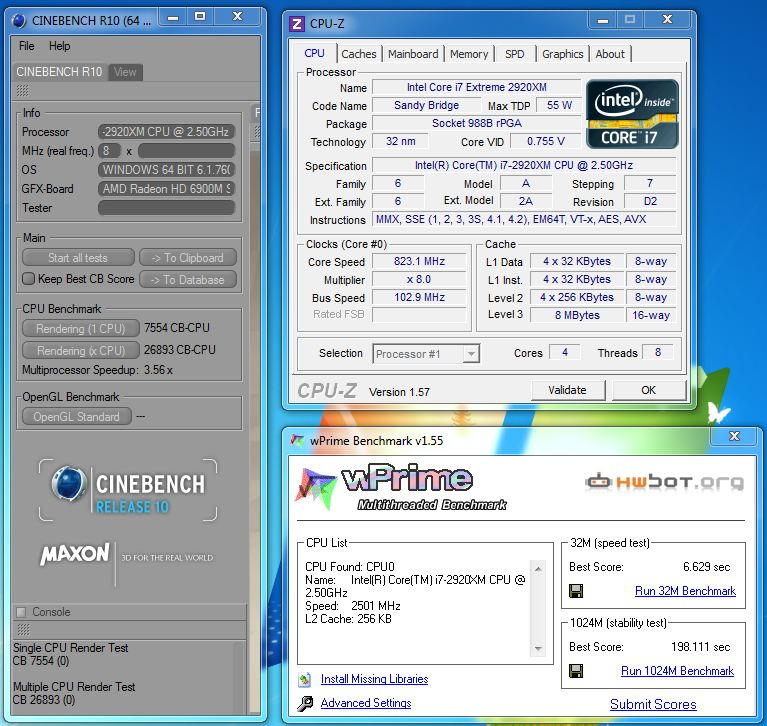This screenshot has width=767, height=726.
Task: Toggle Keep Best CB Score checkbox
Action: pos(28,279)
